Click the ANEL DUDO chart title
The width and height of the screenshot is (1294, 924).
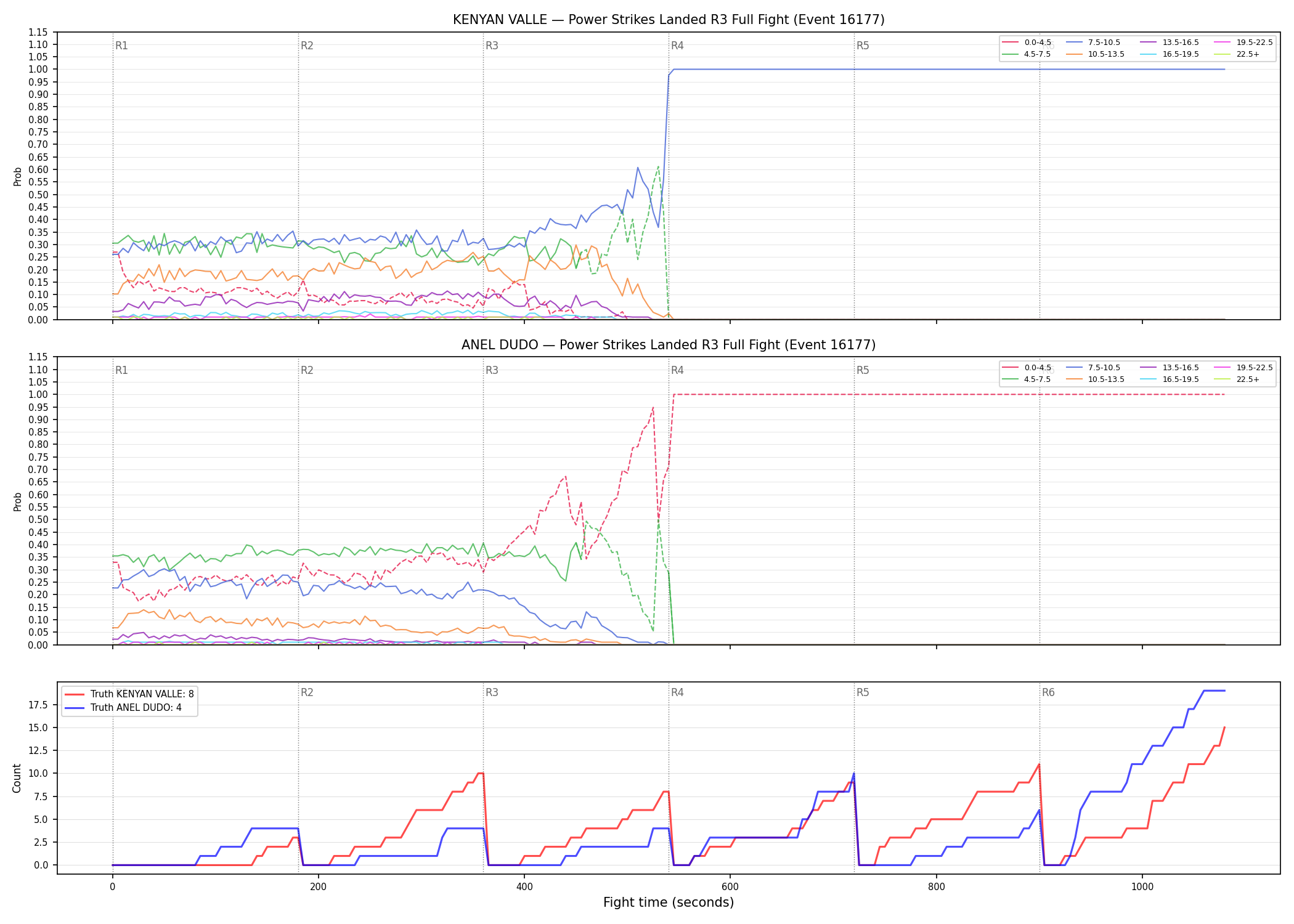669,345
